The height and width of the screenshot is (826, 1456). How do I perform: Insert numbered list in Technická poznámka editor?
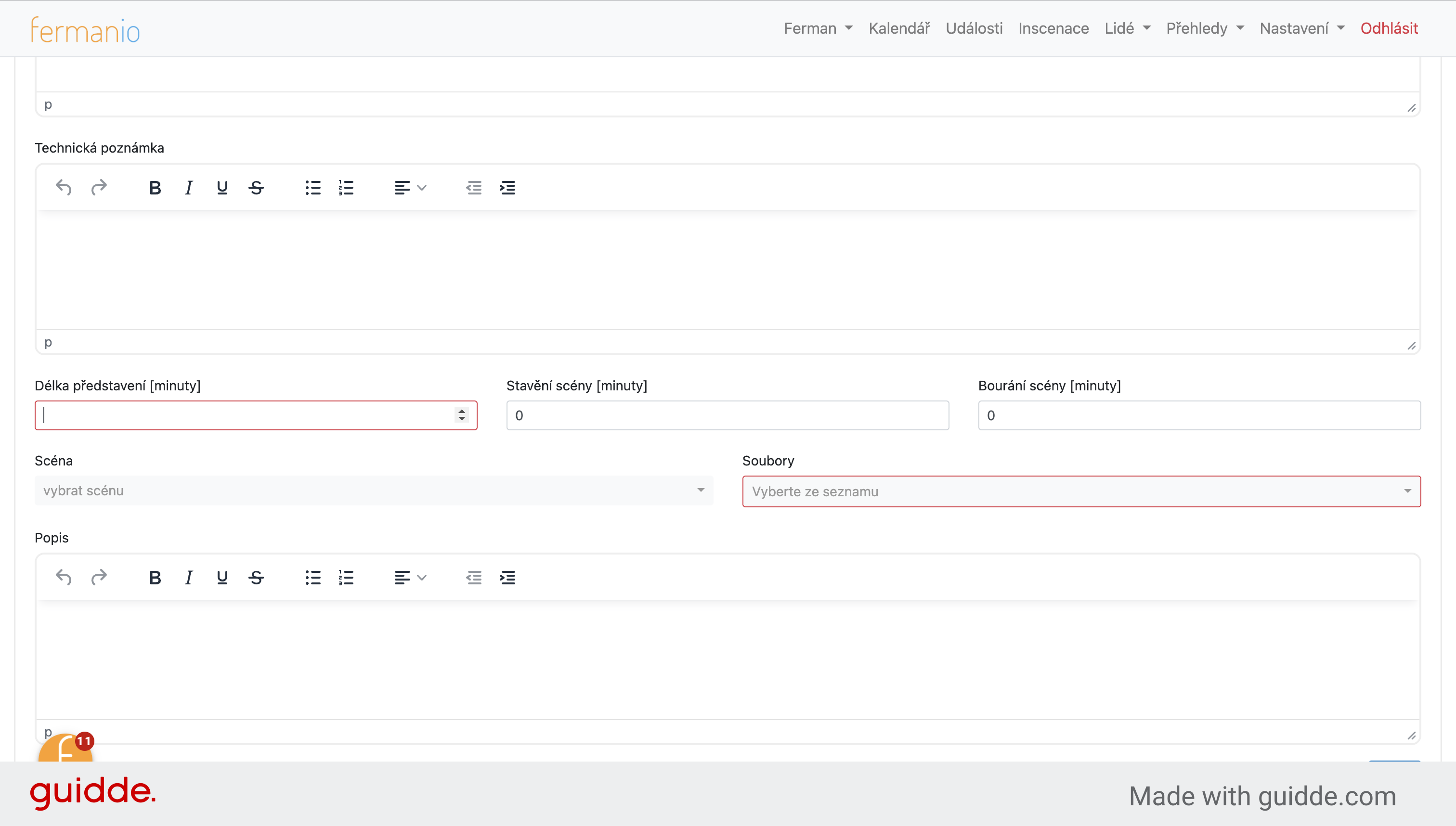click(x=346, y=187)
